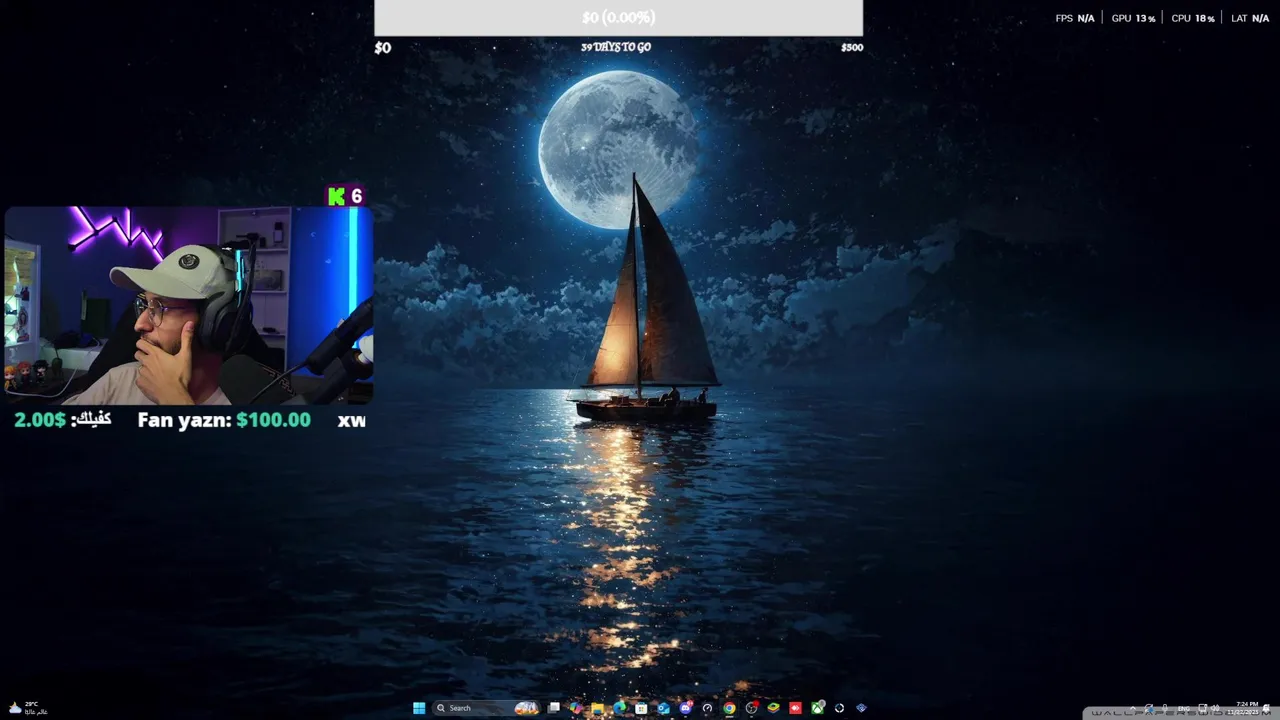1280x720 pixels.
Task: Click the $500 goal target text
Action: (x=852, y=47)
